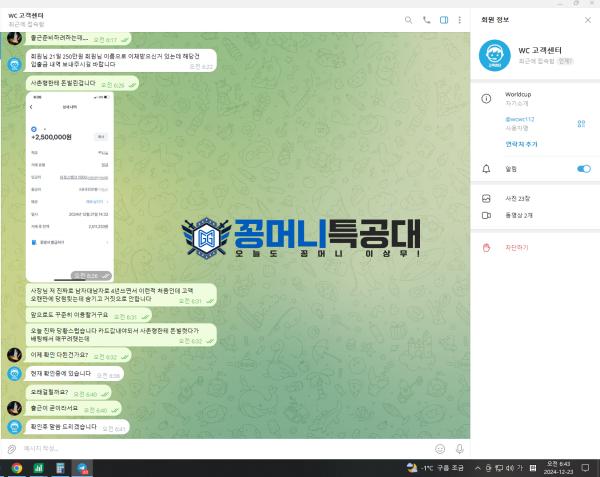Click the user avatar beside '이제 확인 다된건가요?'

[x=15, y=355]
